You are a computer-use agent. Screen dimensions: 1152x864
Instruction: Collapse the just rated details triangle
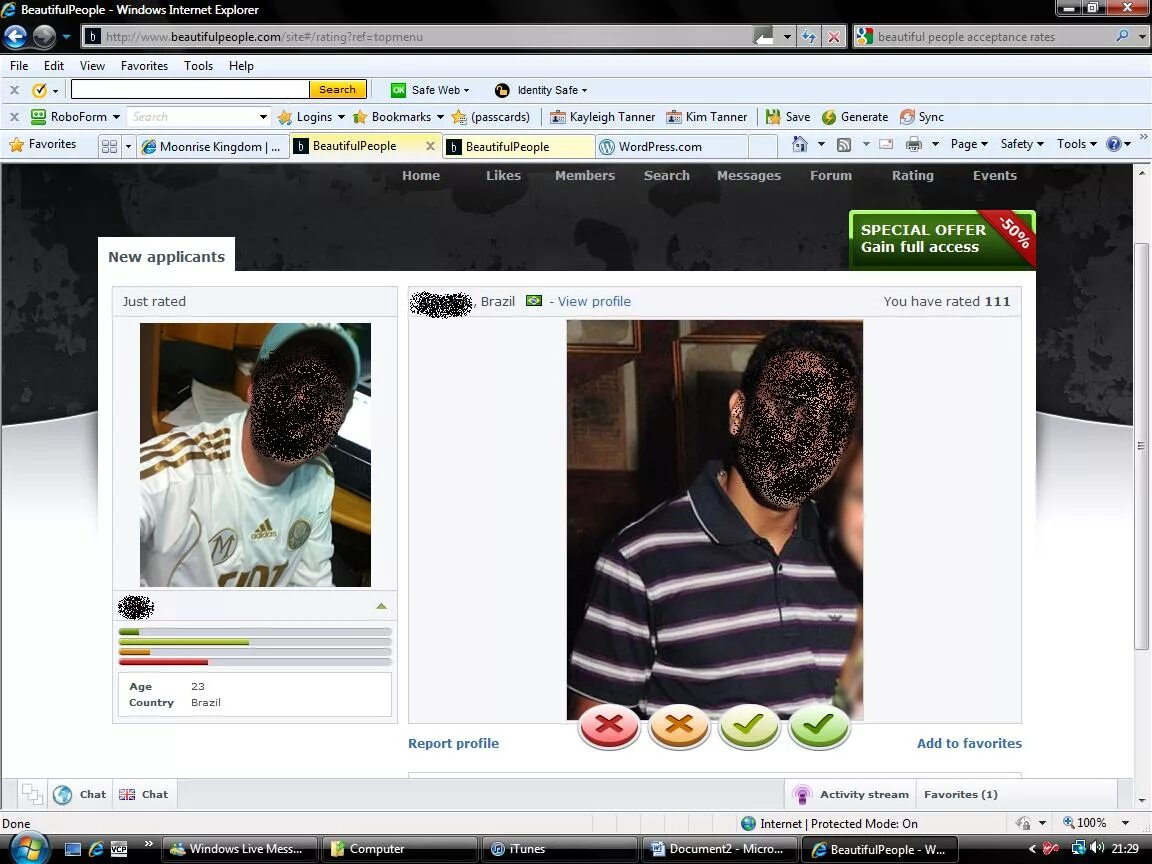[x=381, y=606]
